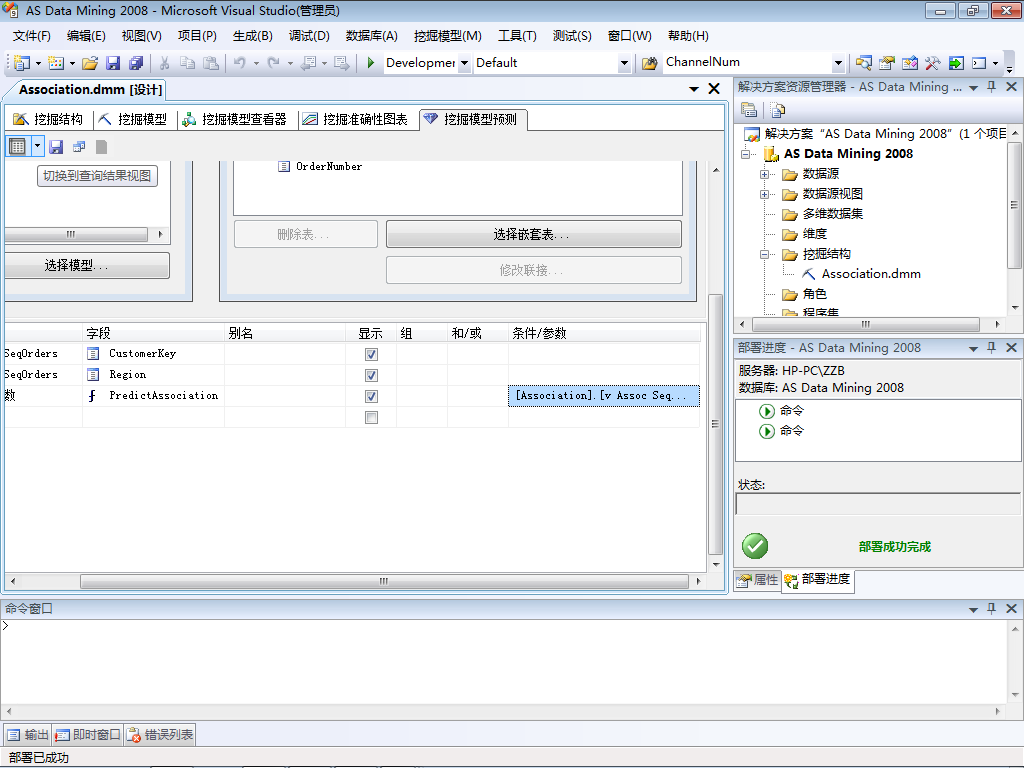
Task: Switch to the 挖掘模型查看器 tab
Action: click(234, 119)
